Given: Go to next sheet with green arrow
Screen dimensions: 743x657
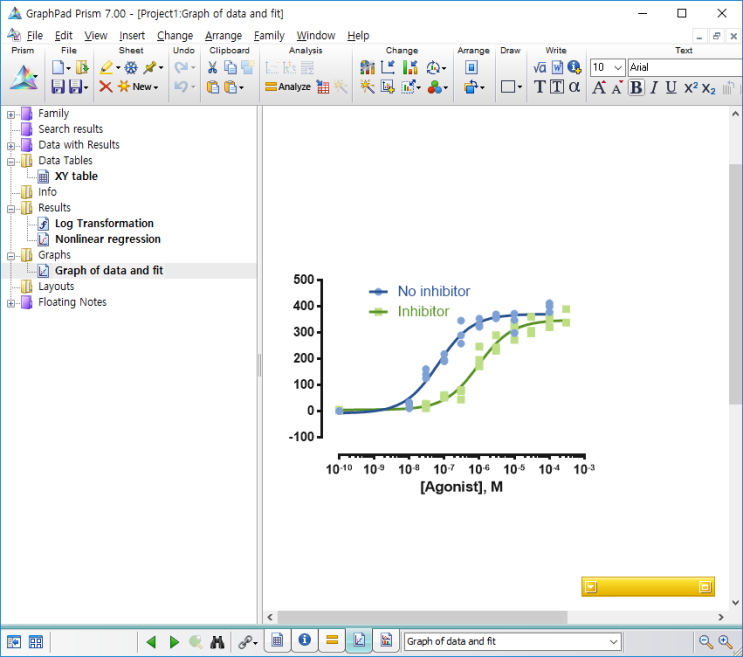Looking at the screenshot, I should [174, 642].
